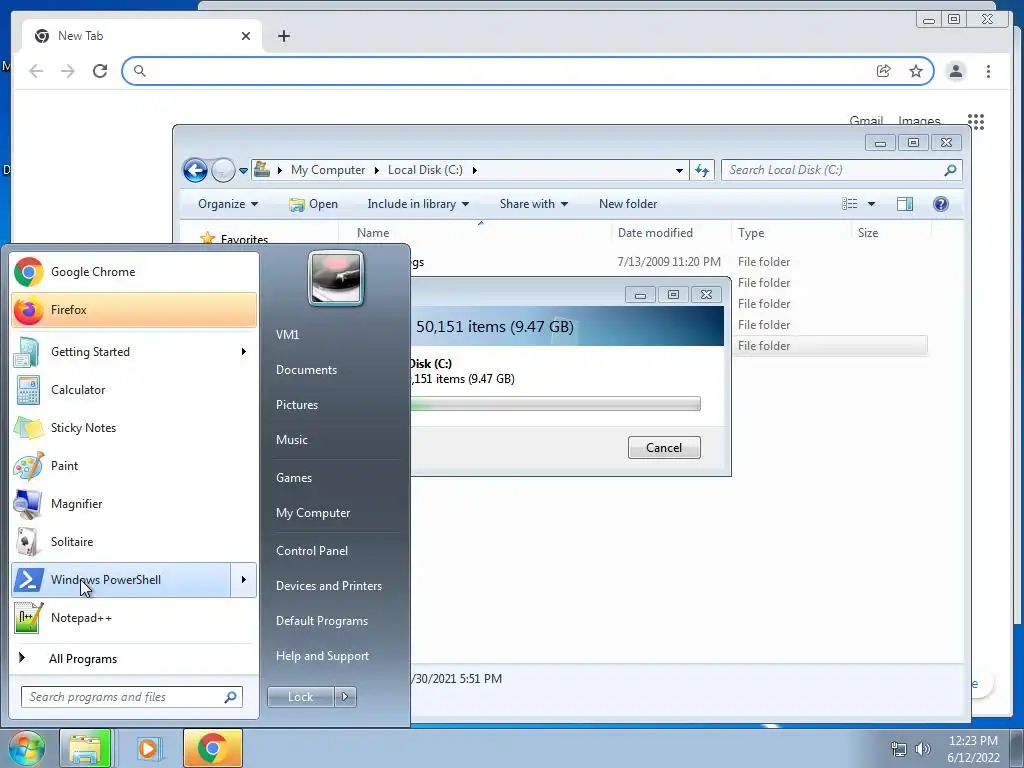This screenshot has width=1024, height=768.
Task: Open view options dropdown arrow
Action: coord(871,204)
